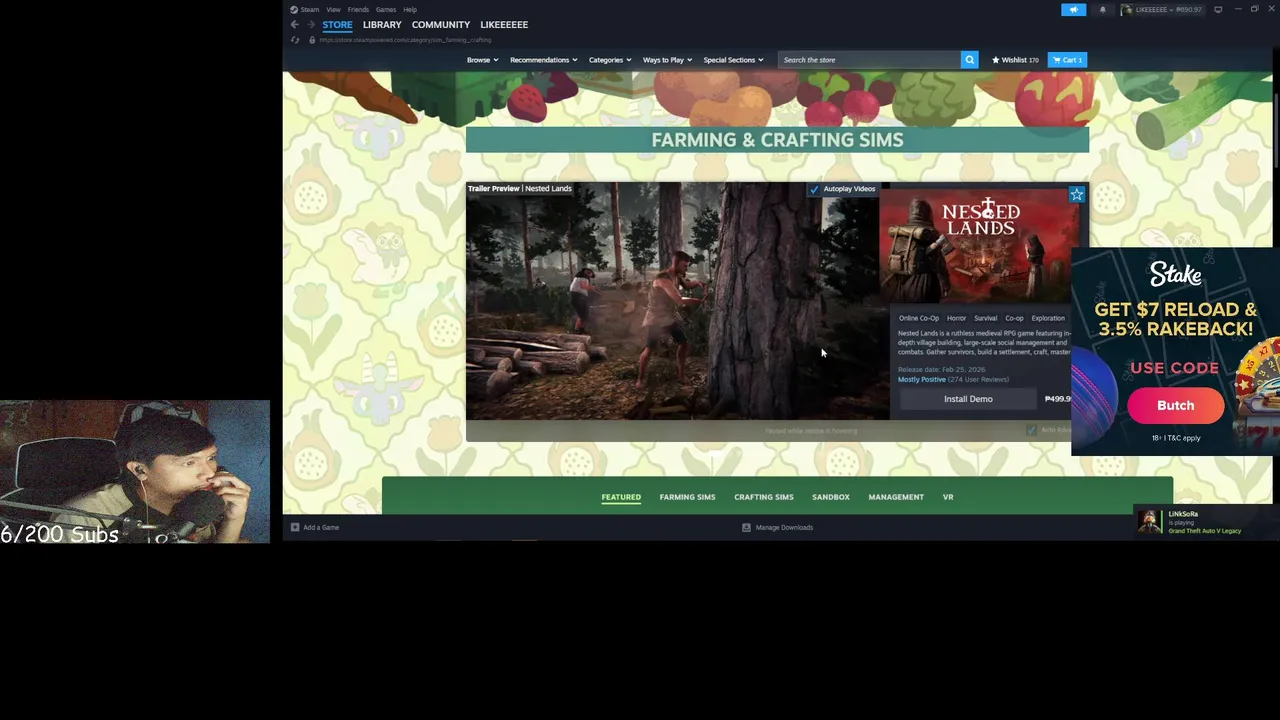
Task: Focus the Search the store field
Action: click(869, 60)
